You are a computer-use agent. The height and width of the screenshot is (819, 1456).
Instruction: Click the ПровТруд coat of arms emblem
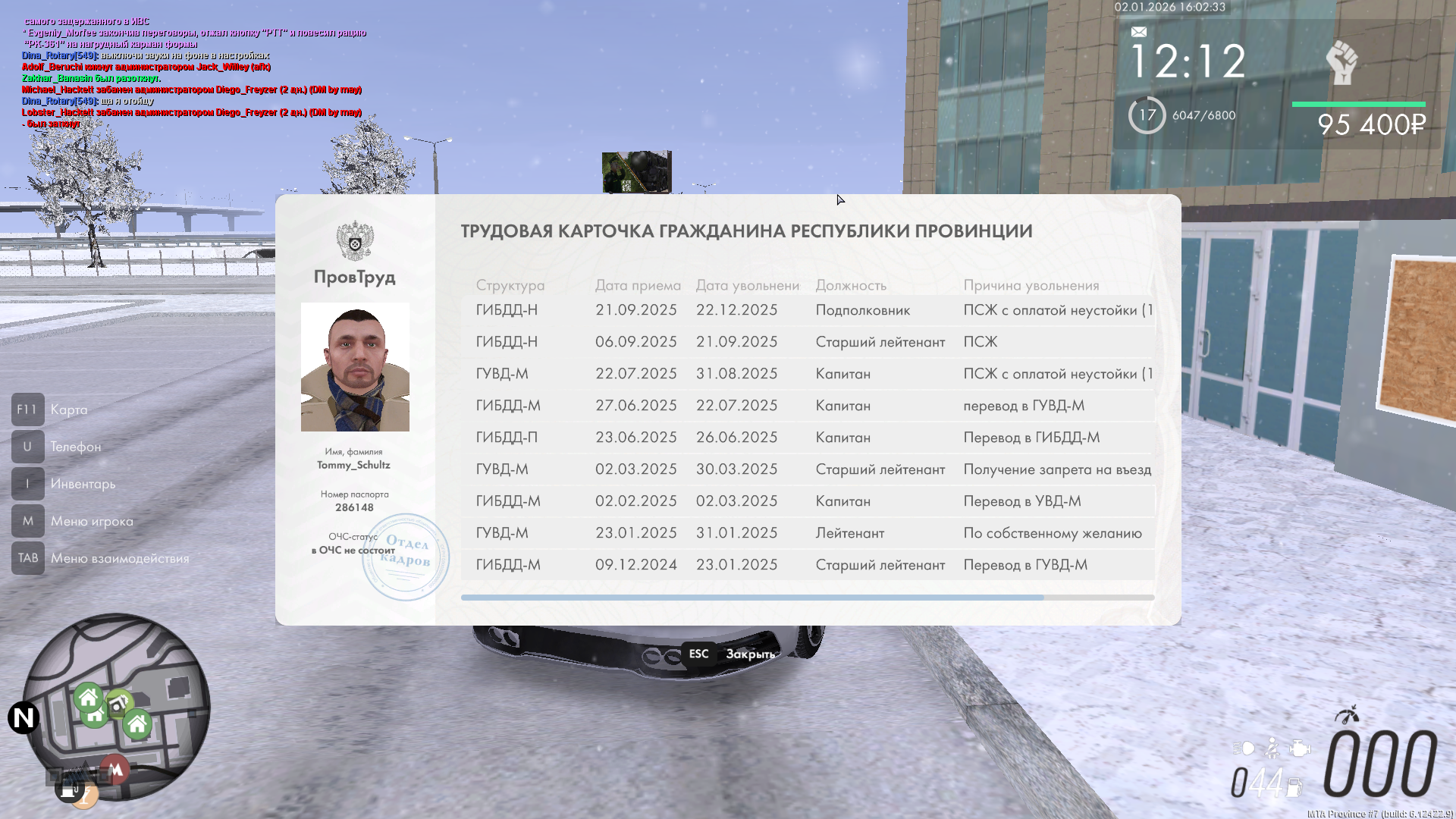pyautogui.click(x=355, y=241)
